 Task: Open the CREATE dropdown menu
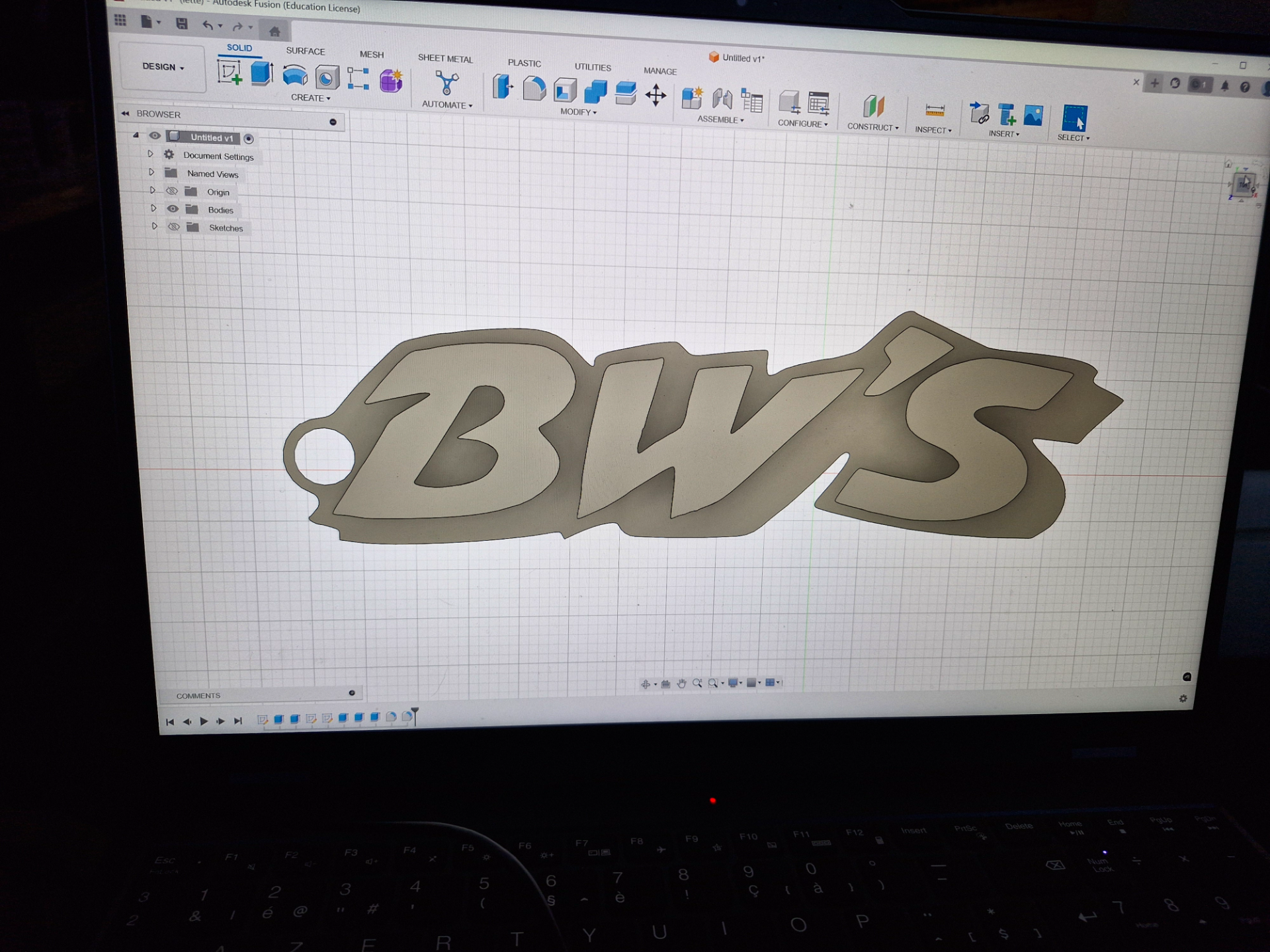point(310,98)
